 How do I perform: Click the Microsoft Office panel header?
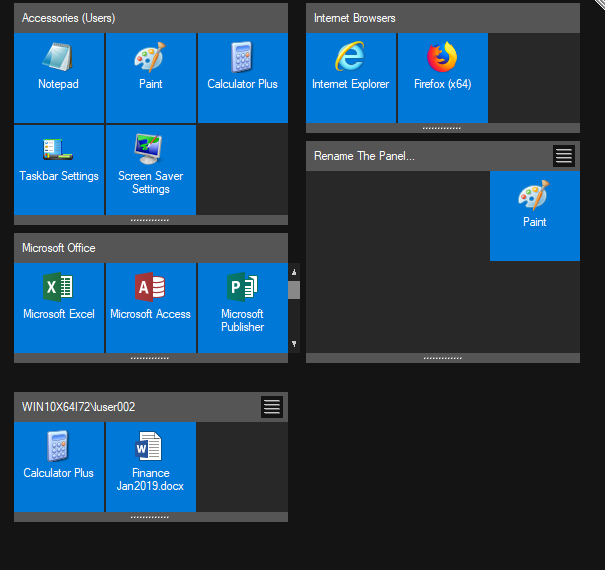point(150,248)
